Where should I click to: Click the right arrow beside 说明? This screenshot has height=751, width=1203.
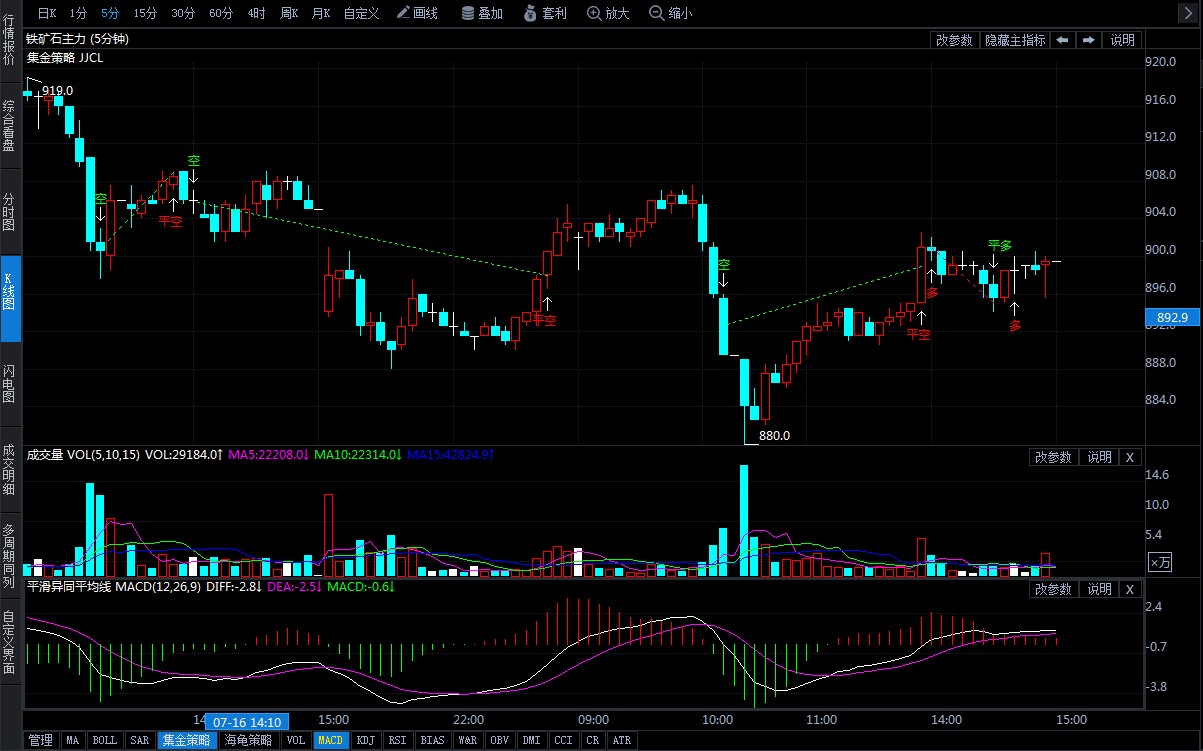(x=1088, y=40)
